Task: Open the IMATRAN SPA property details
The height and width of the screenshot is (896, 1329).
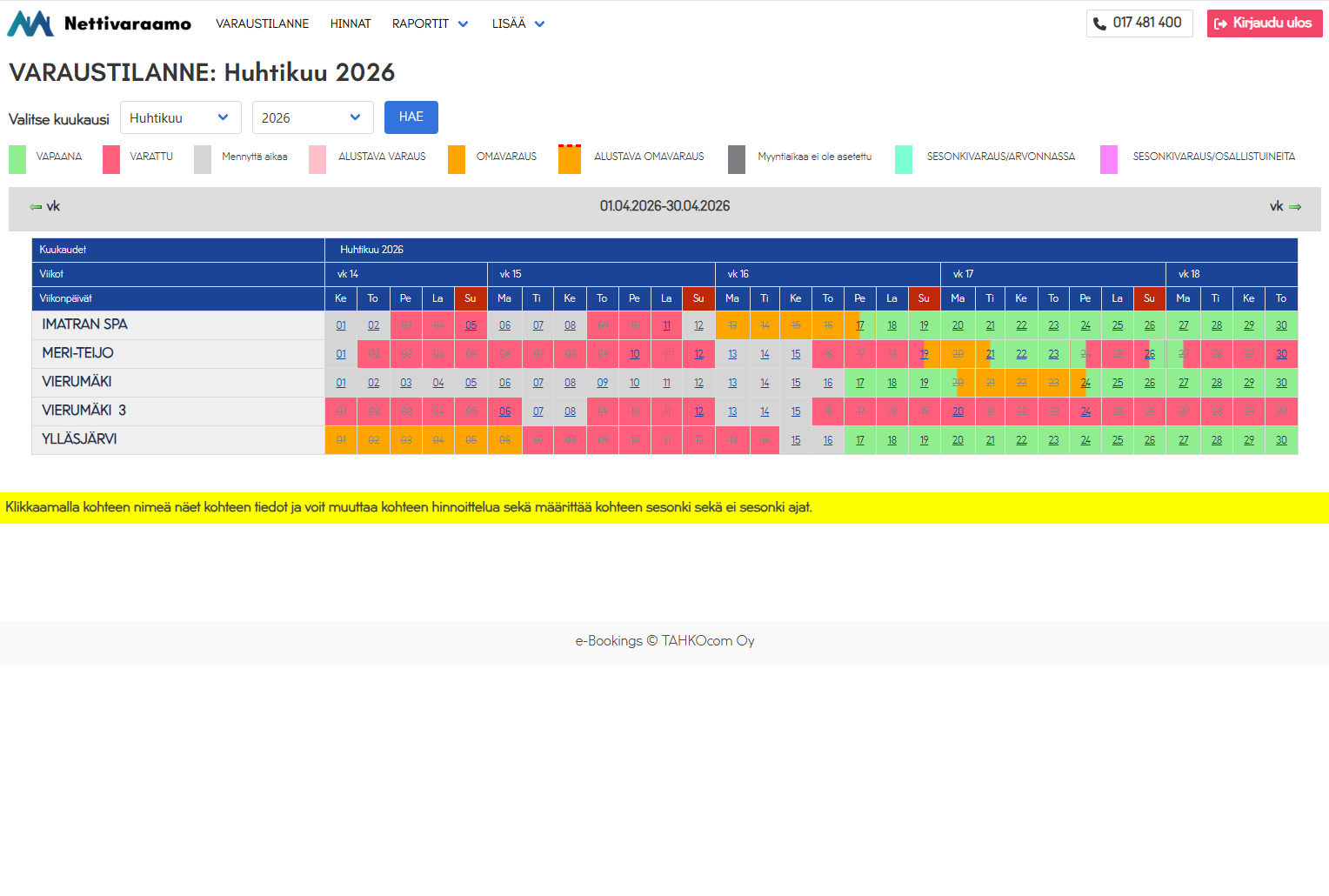Action: [x=83, y=324]
